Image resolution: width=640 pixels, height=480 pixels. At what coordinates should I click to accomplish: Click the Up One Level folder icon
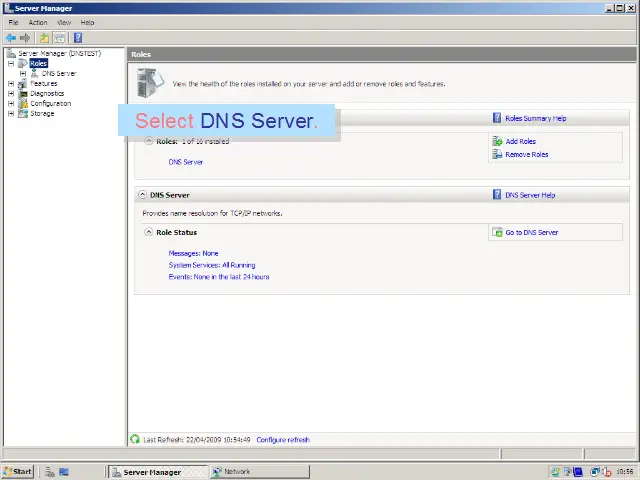pyautogui.click(x=44, y=38)
